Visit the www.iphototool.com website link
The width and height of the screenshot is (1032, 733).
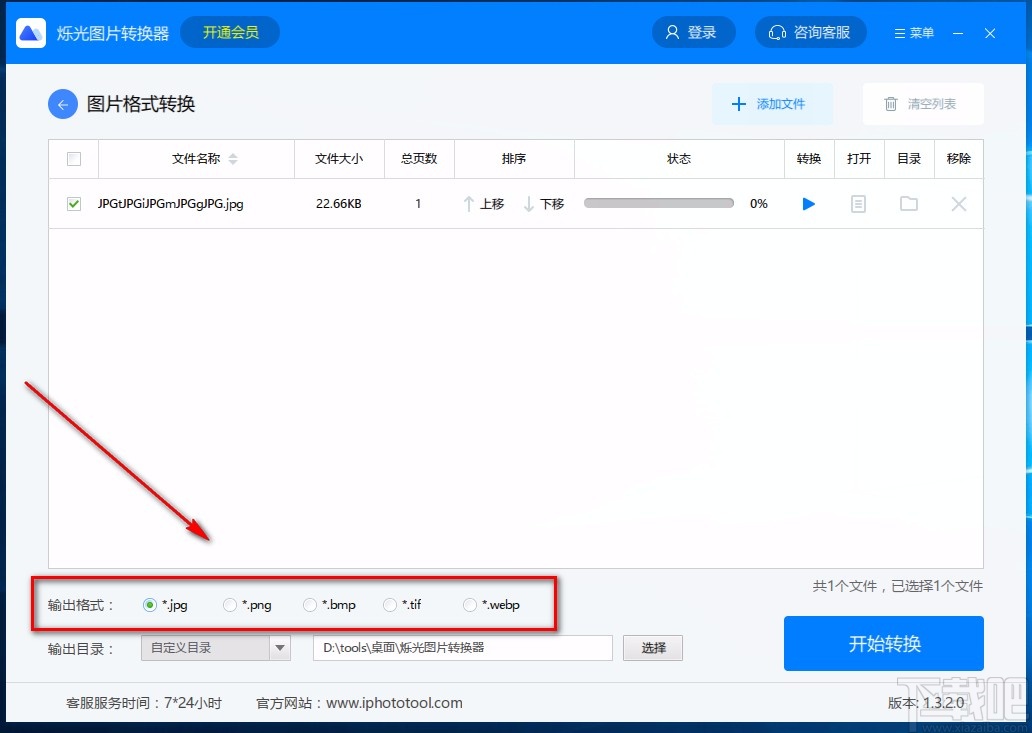(394, 702)
